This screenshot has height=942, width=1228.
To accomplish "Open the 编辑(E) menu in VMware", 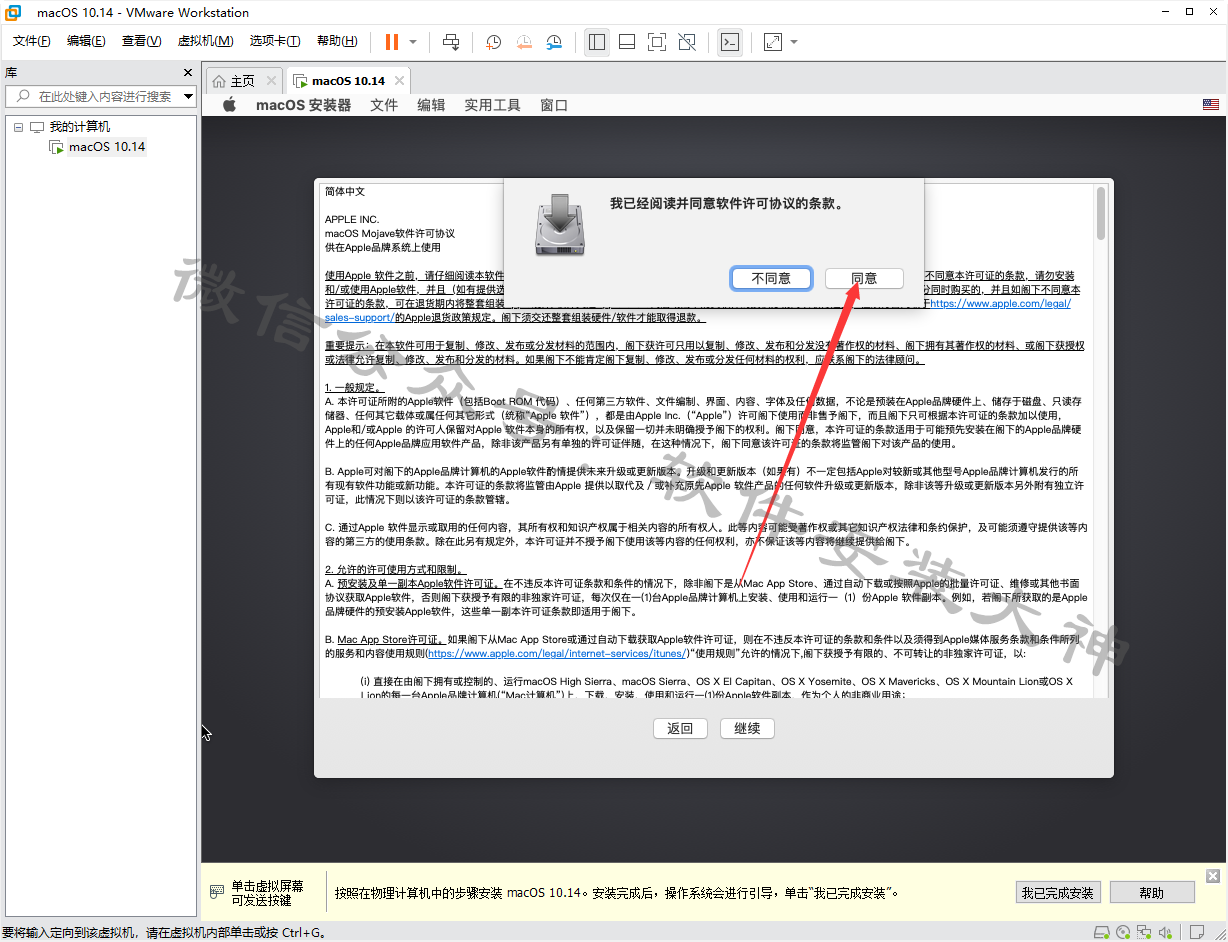I will click(86, 41).
